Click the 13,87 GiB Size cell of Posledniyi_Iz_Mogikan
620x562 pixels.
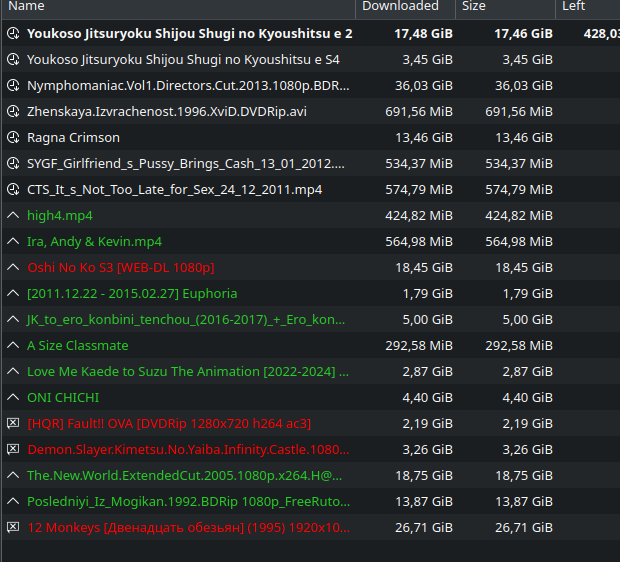524,501
